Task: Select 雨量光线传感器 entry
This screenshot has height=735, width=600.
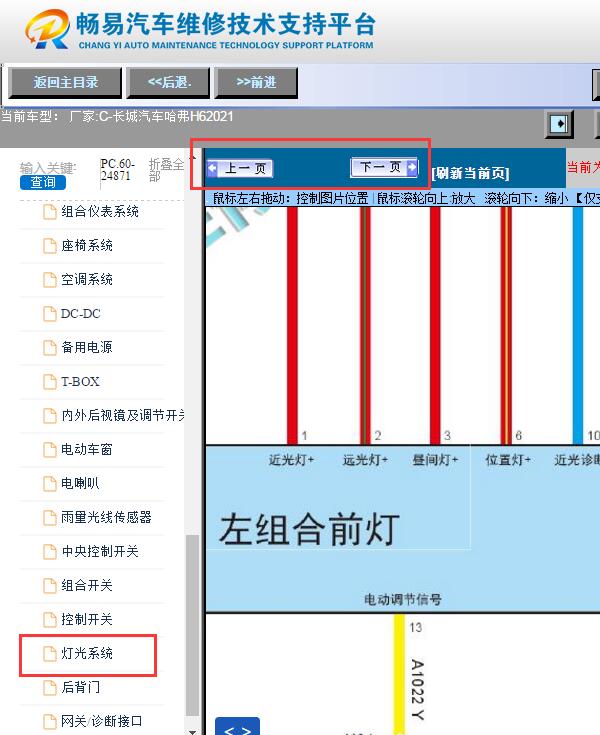Action: click(x=106, y=518)
